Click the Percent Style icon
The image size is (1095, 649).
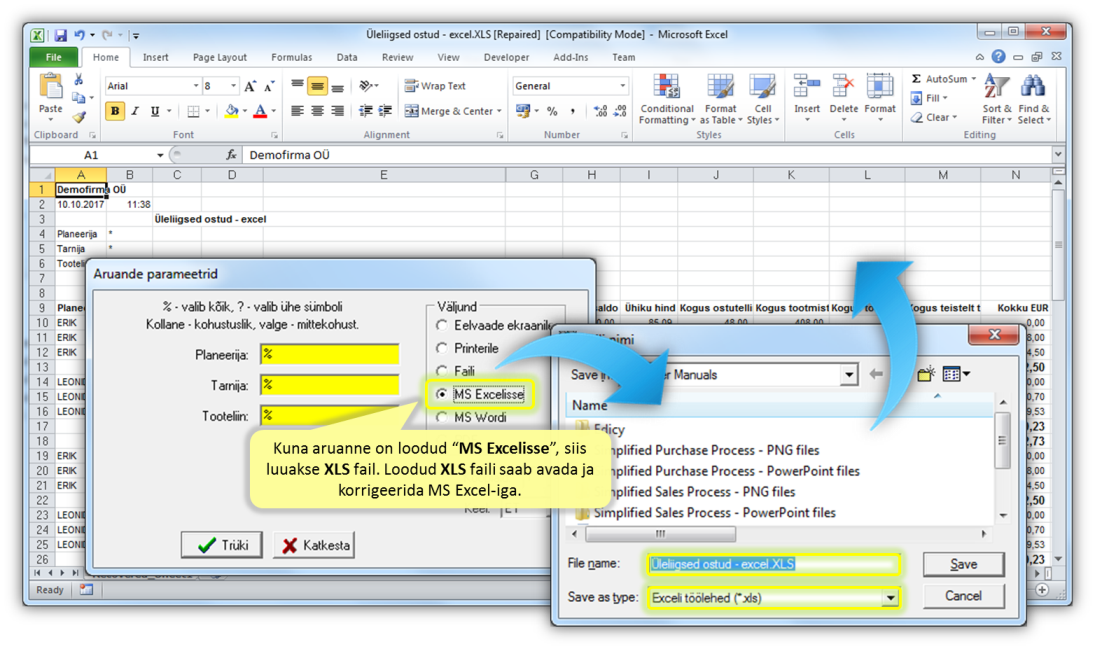[552, 111]
